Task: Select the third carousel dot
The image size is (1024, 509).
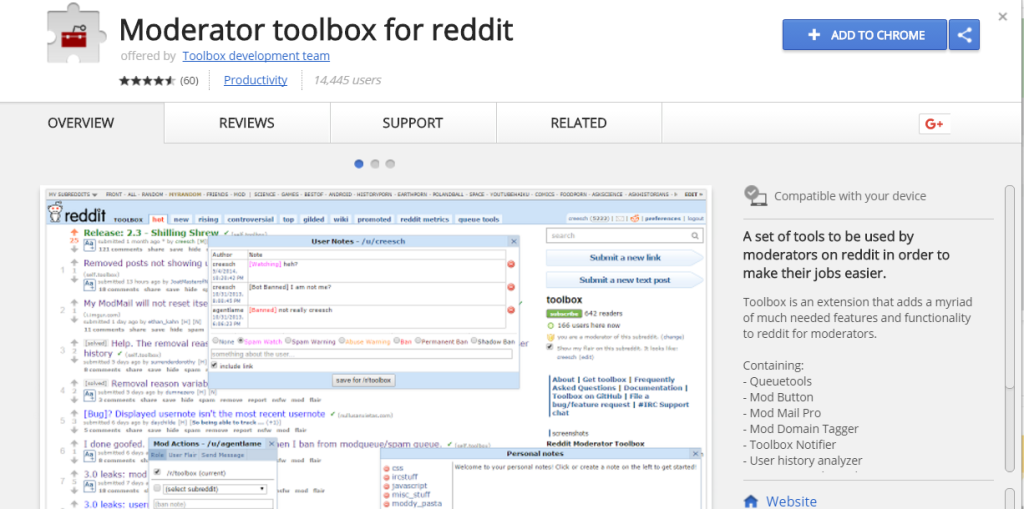Action: 391,164
